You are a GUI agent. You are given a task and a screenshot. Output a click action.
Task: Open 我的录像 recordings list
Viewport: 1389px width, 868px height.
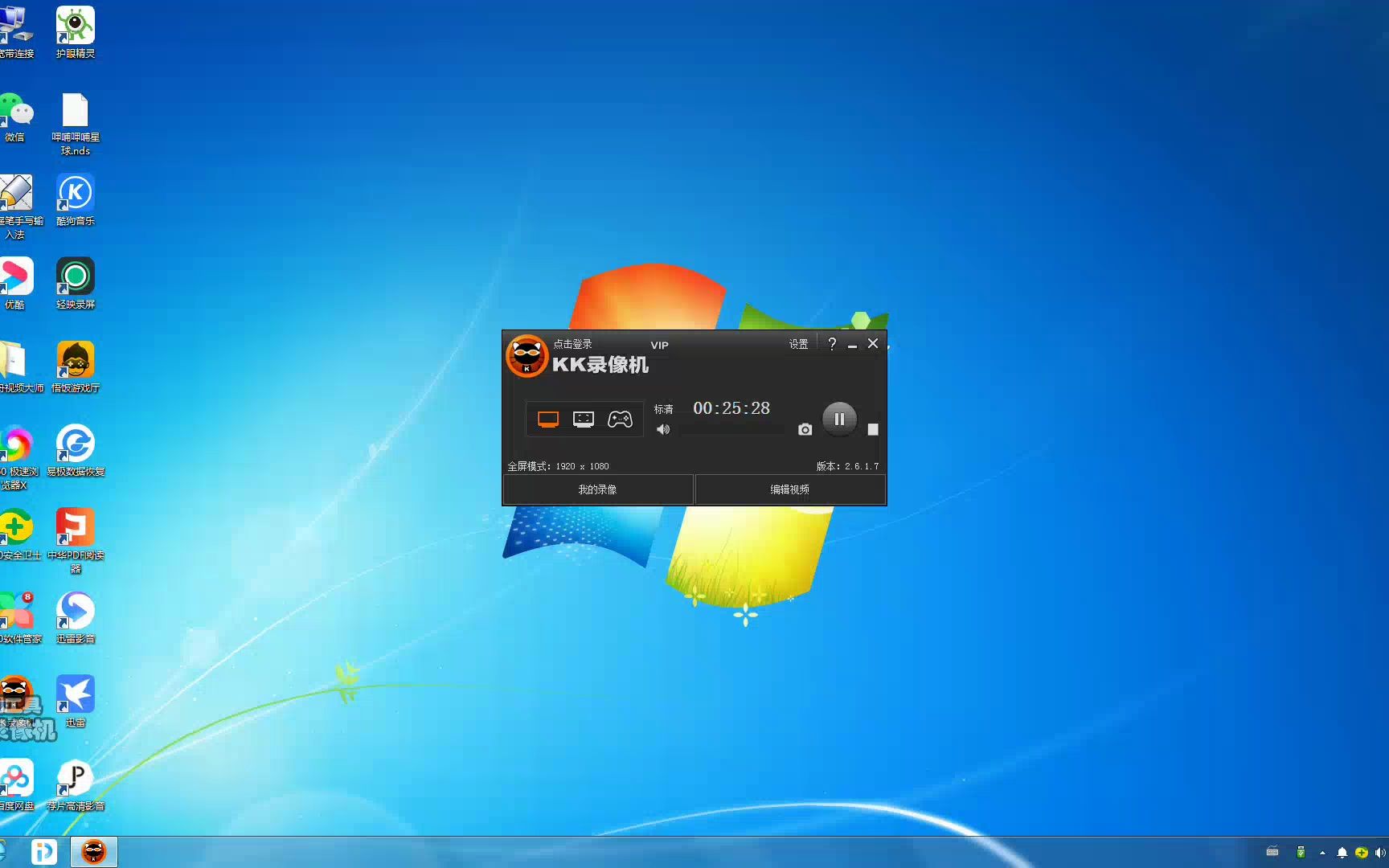(598, 489)
